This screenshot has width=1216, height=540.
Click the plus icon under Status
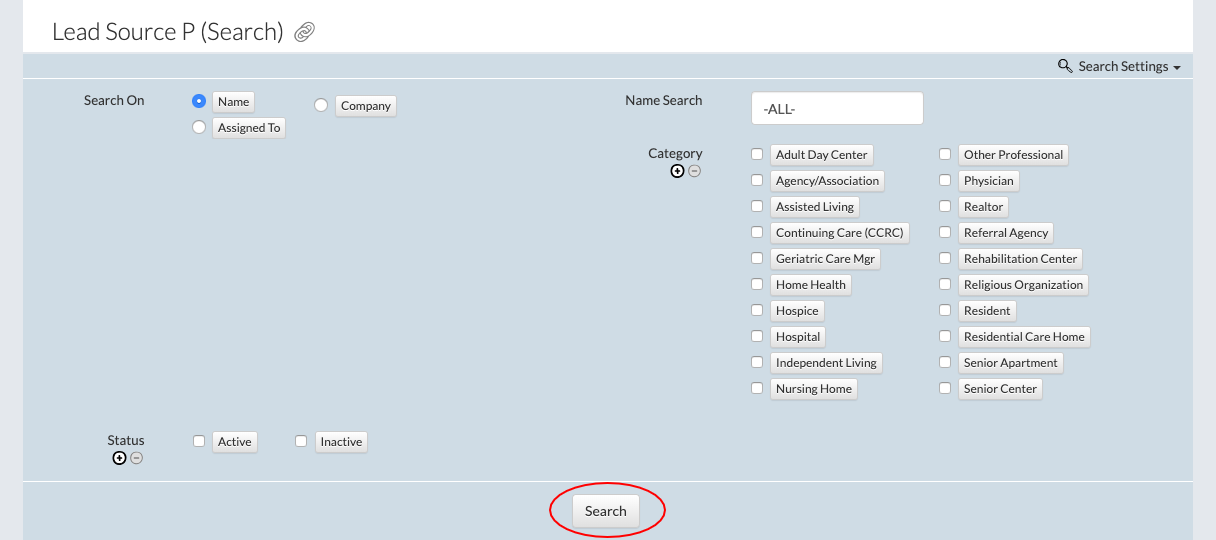tap(119, 458)
